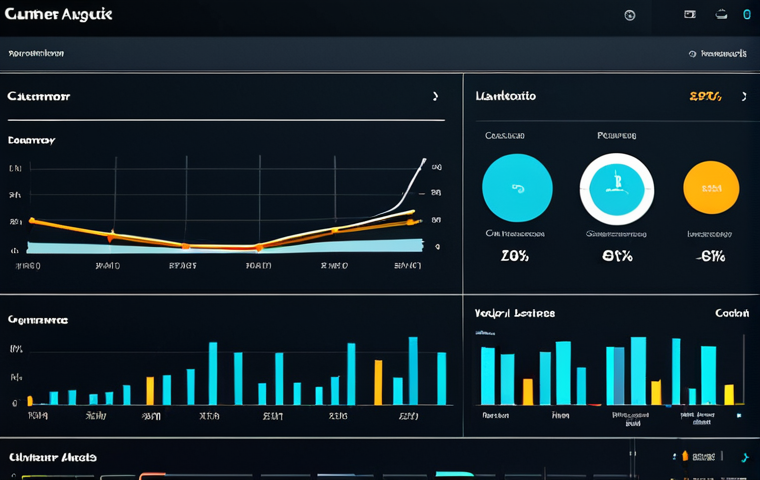Viewport: 760px width, 480px height.
Task: Click the large cyan circle with 20% below
Action: pyautogui.click(x=517, y=188)
